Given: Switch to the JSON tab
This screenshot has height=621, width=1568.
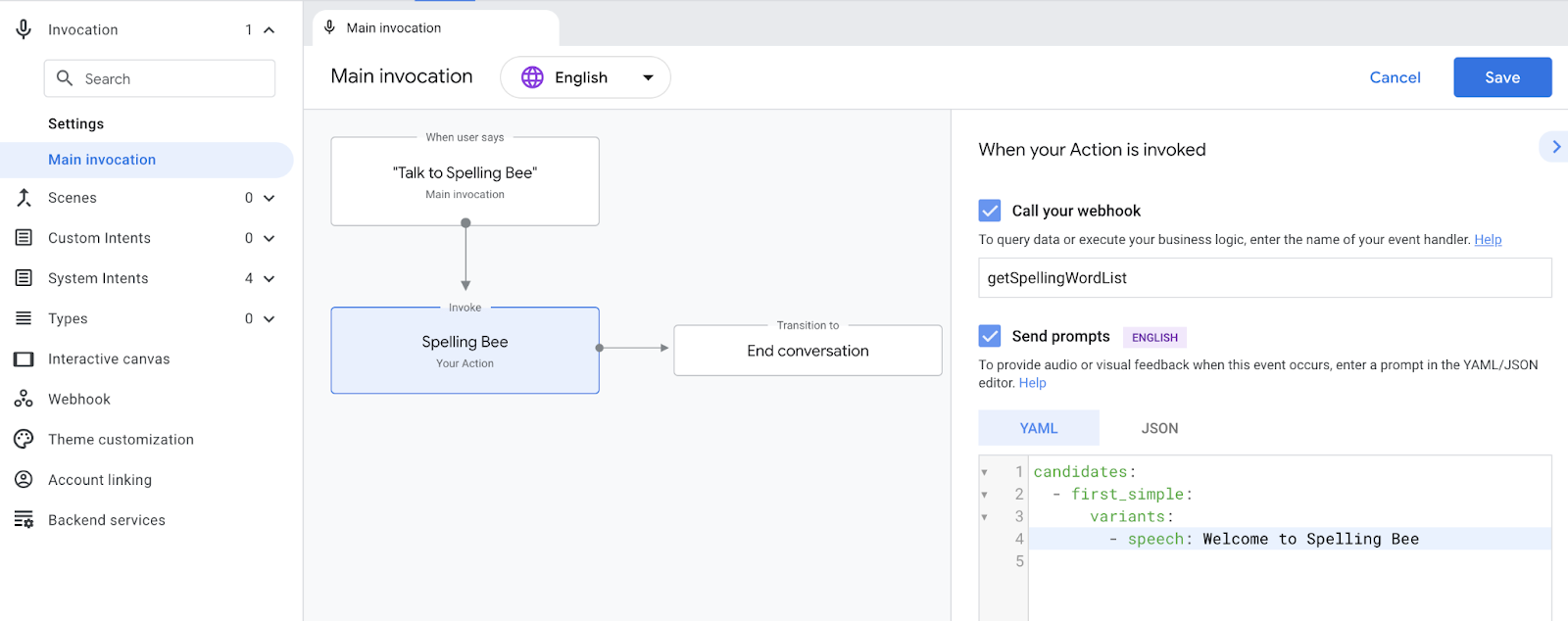Looking at the screenshot, I should [1159, 428].
